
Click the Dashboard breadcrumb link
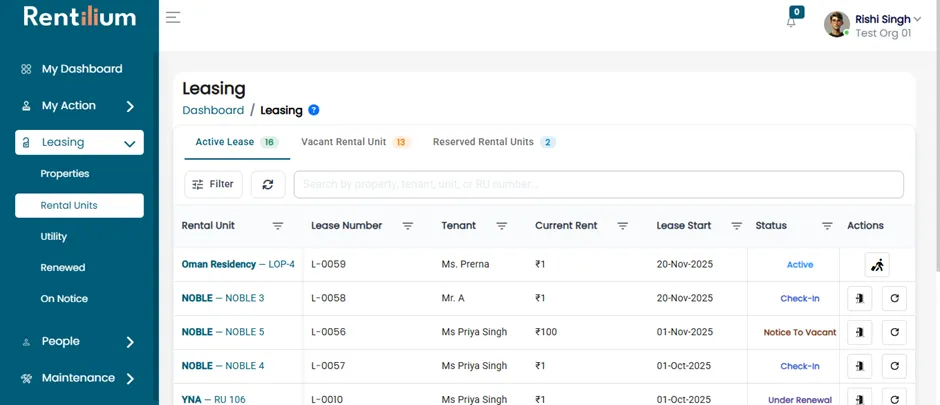213,110
